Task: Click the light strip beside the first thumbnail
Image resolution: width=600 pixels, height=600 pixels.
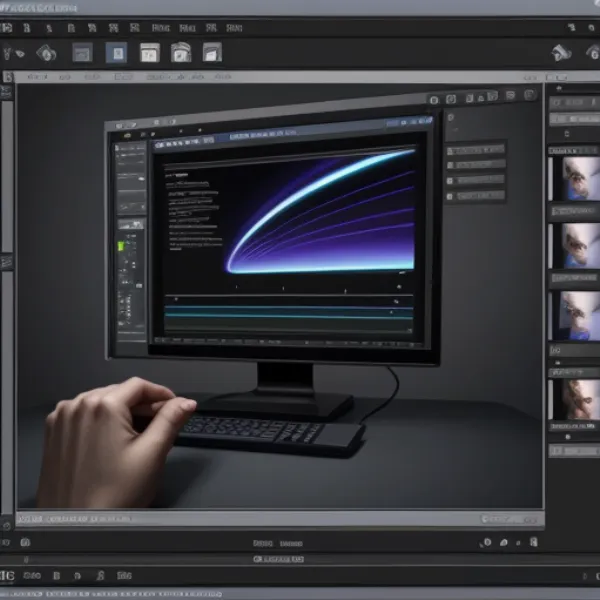Action: [x=551, y=179]
